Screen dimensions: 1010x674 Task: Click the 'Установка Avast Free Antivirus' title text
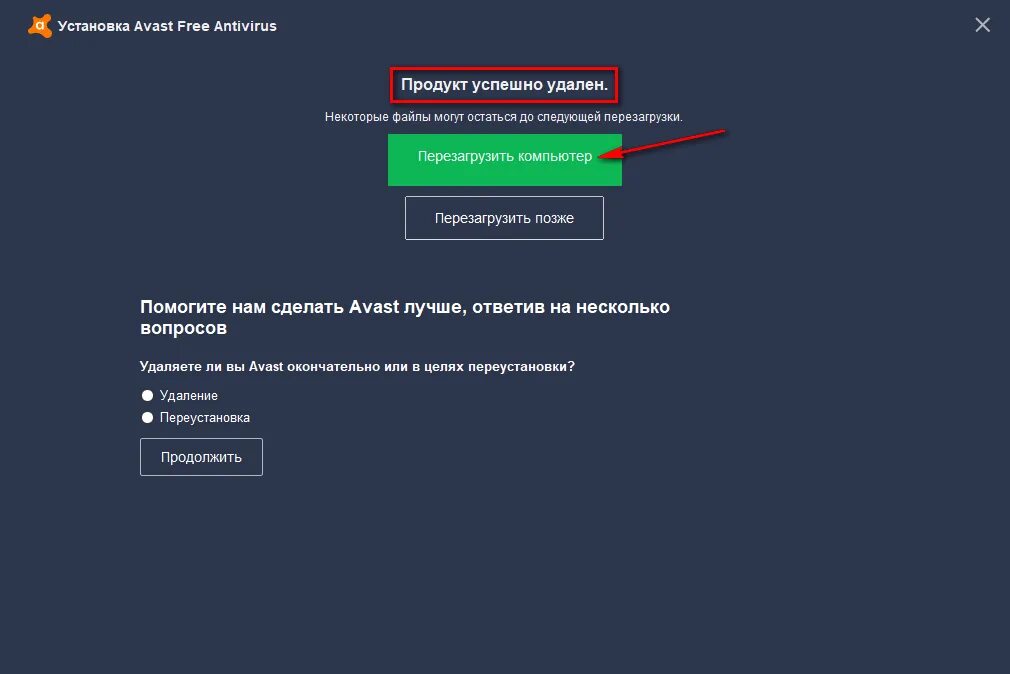167,26
